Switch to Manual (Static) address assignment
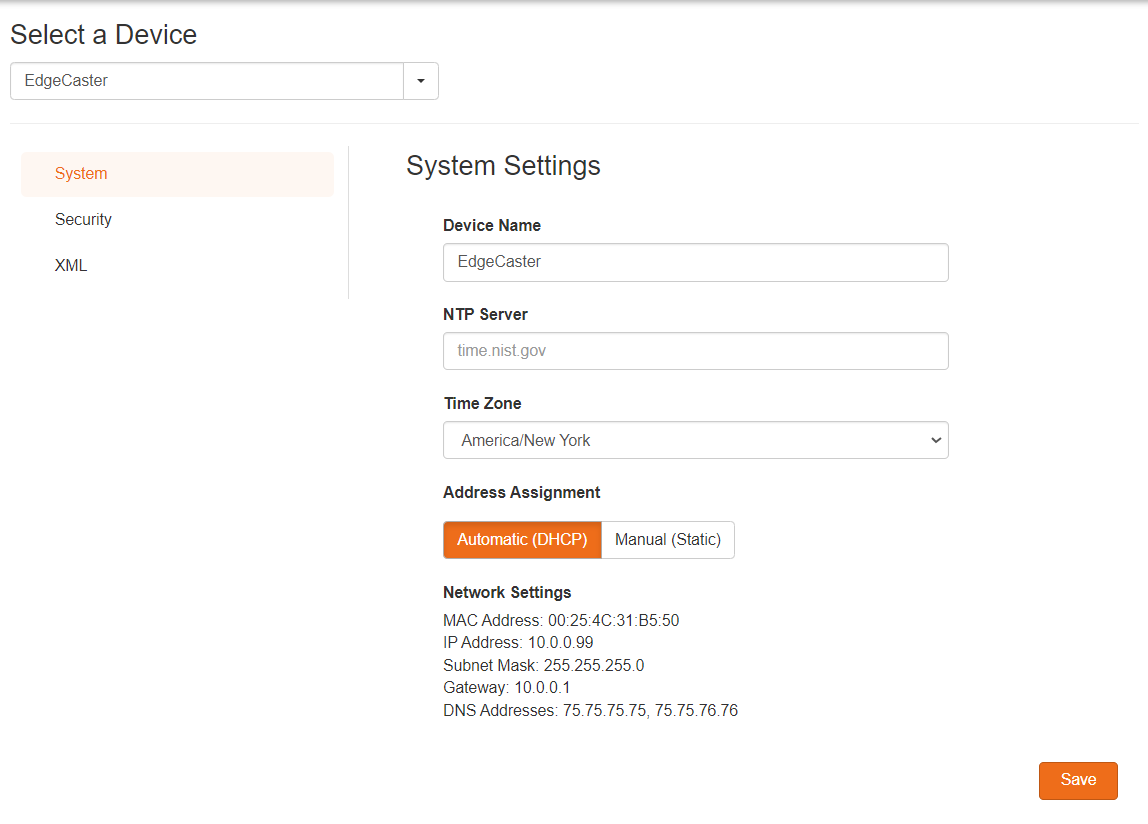This screenshot has width=1148, height=824. pos(668,540)
